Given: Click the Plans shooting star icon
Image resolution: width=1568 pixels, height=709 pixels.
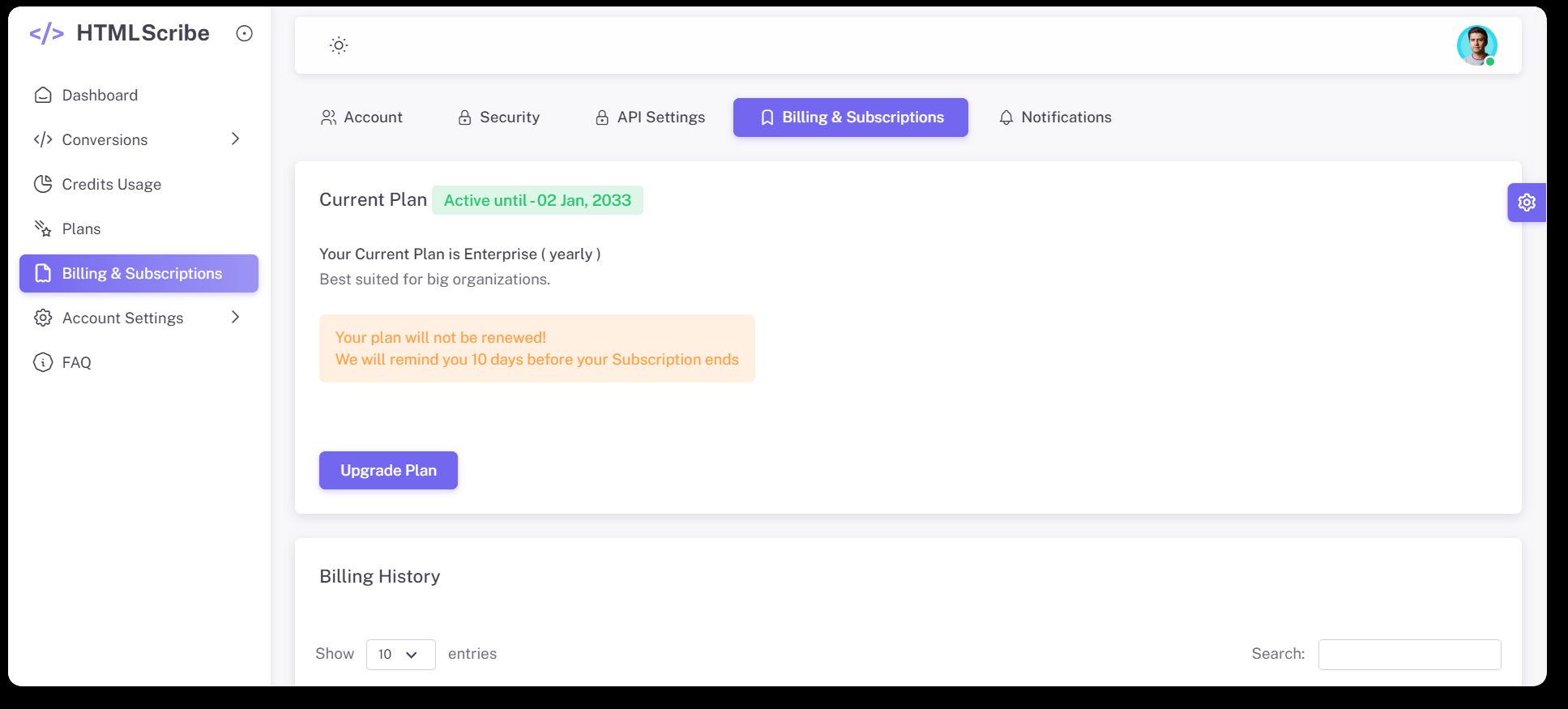Looking at the screenshot, I should point(43,229).
